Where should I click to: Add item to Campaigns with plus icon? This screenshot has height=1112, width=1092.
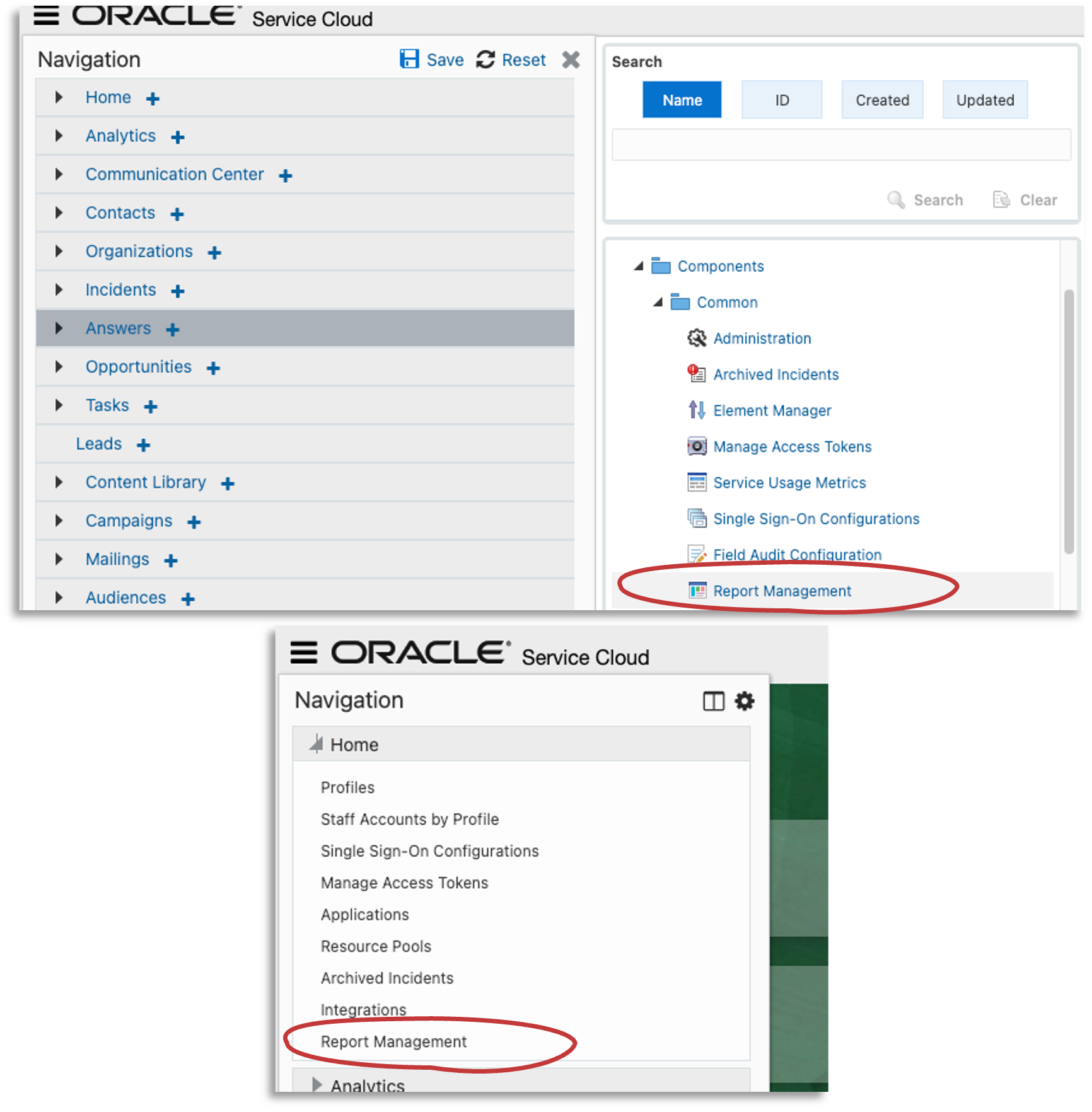tap(194, 522)
